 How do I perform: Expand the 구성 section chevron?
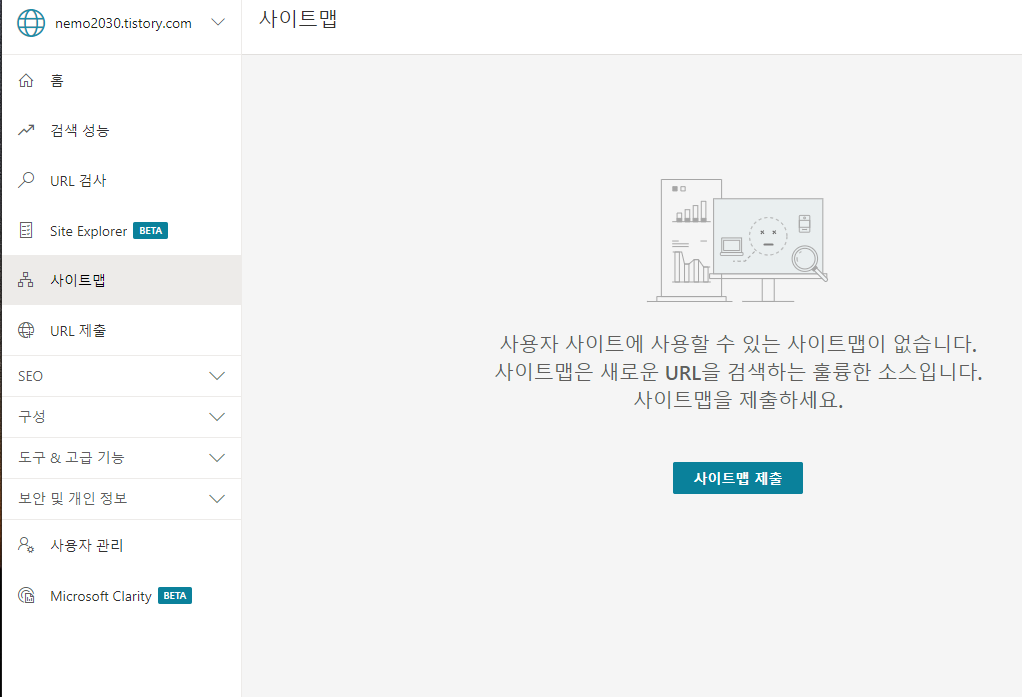(x=217, y=417)
